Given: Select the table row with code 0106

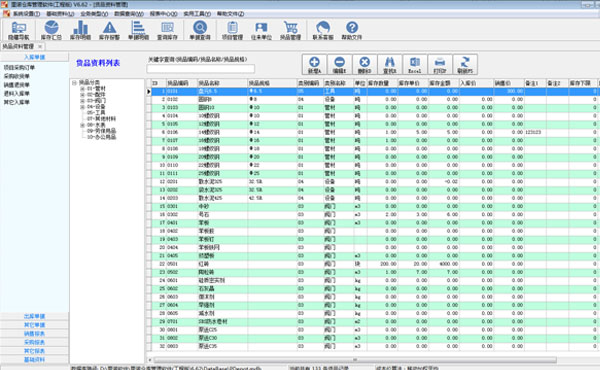Looking at the screenshot, I should [374, 132].
